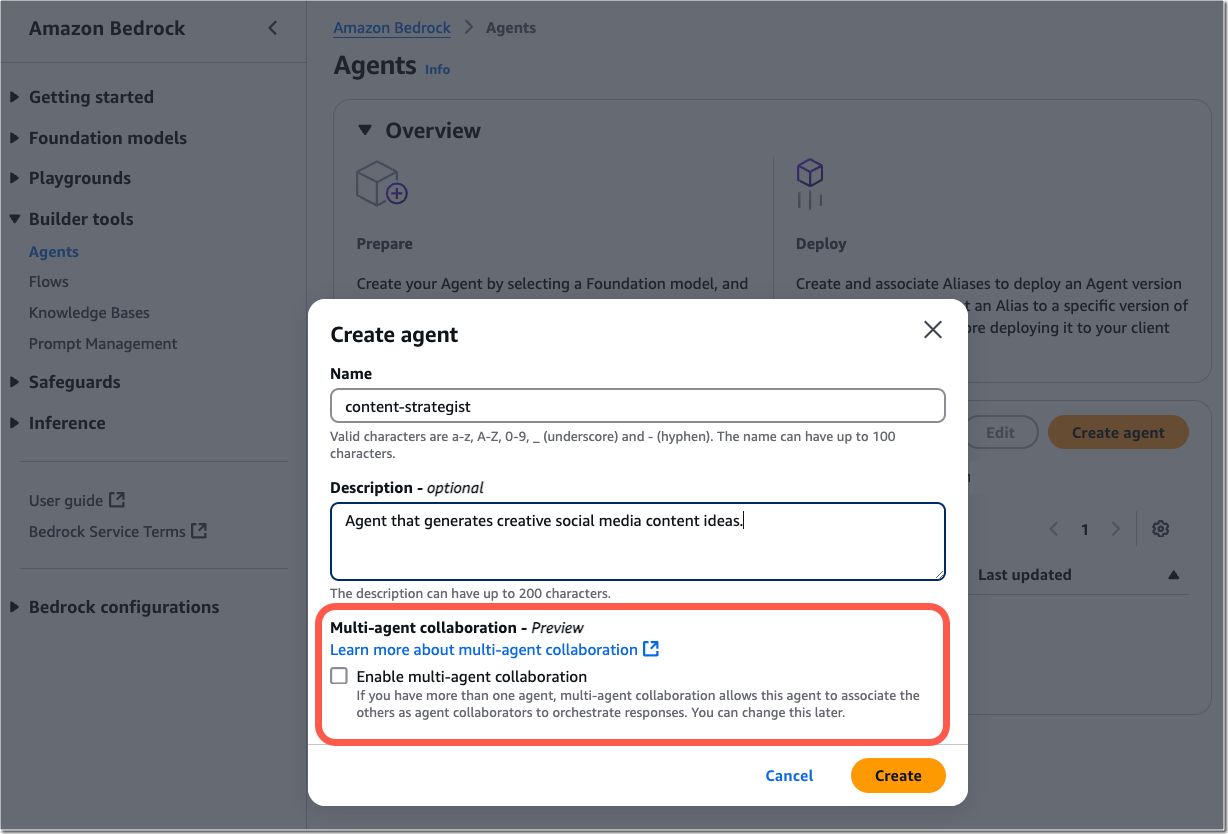
Task: Click inside the agent Name field
Action: point(637,405)
